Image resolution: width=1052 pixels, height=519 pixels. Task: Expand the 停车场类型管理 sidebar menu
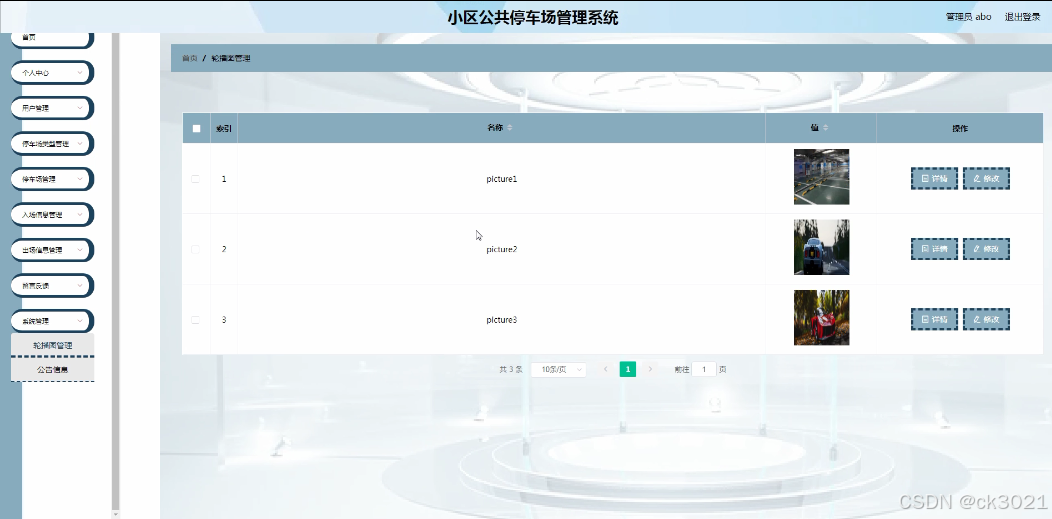52,143
